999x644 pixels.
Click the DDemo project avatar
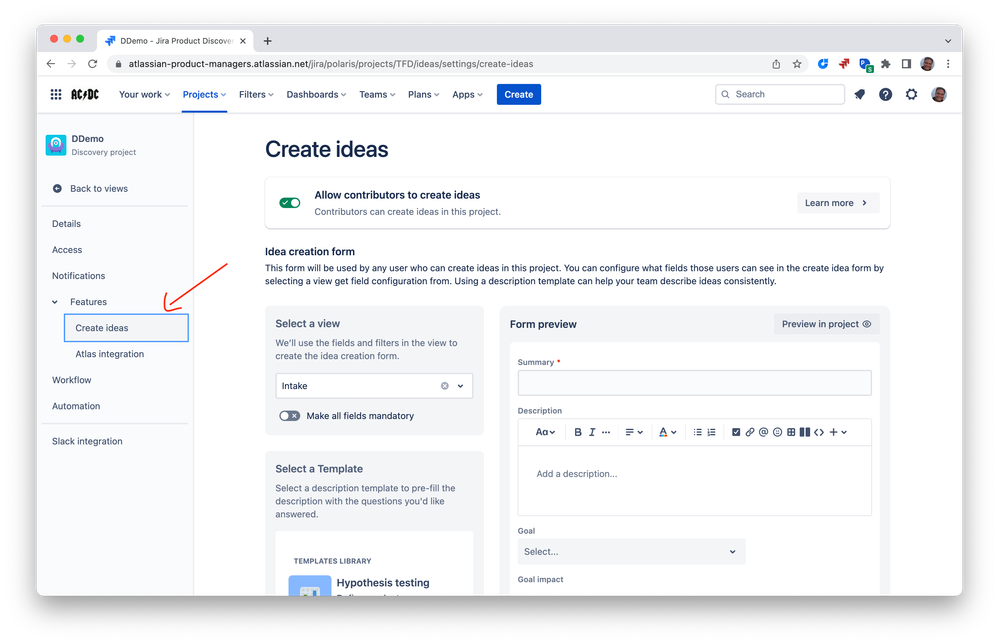(x=56, y=145)
